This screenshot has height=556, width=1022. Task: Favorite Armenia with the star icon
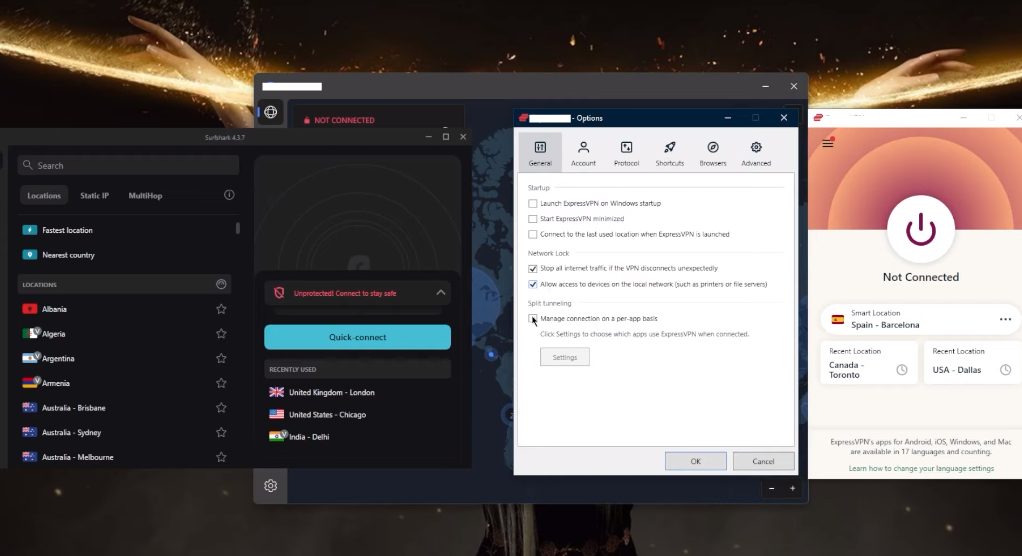coord(221,383)
